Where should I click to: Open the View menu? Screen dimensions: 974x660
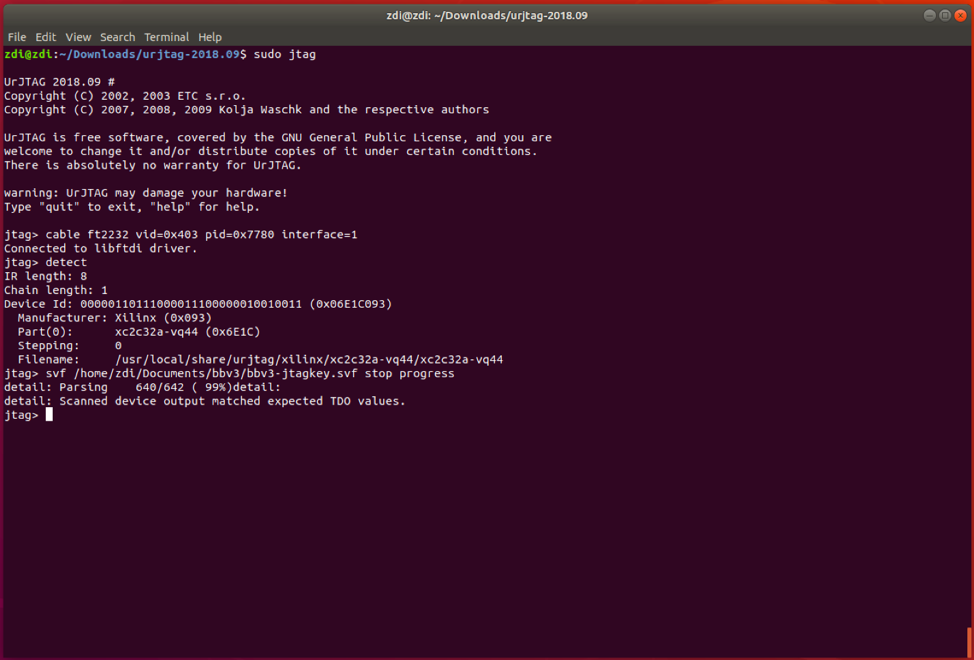(78, 37)
